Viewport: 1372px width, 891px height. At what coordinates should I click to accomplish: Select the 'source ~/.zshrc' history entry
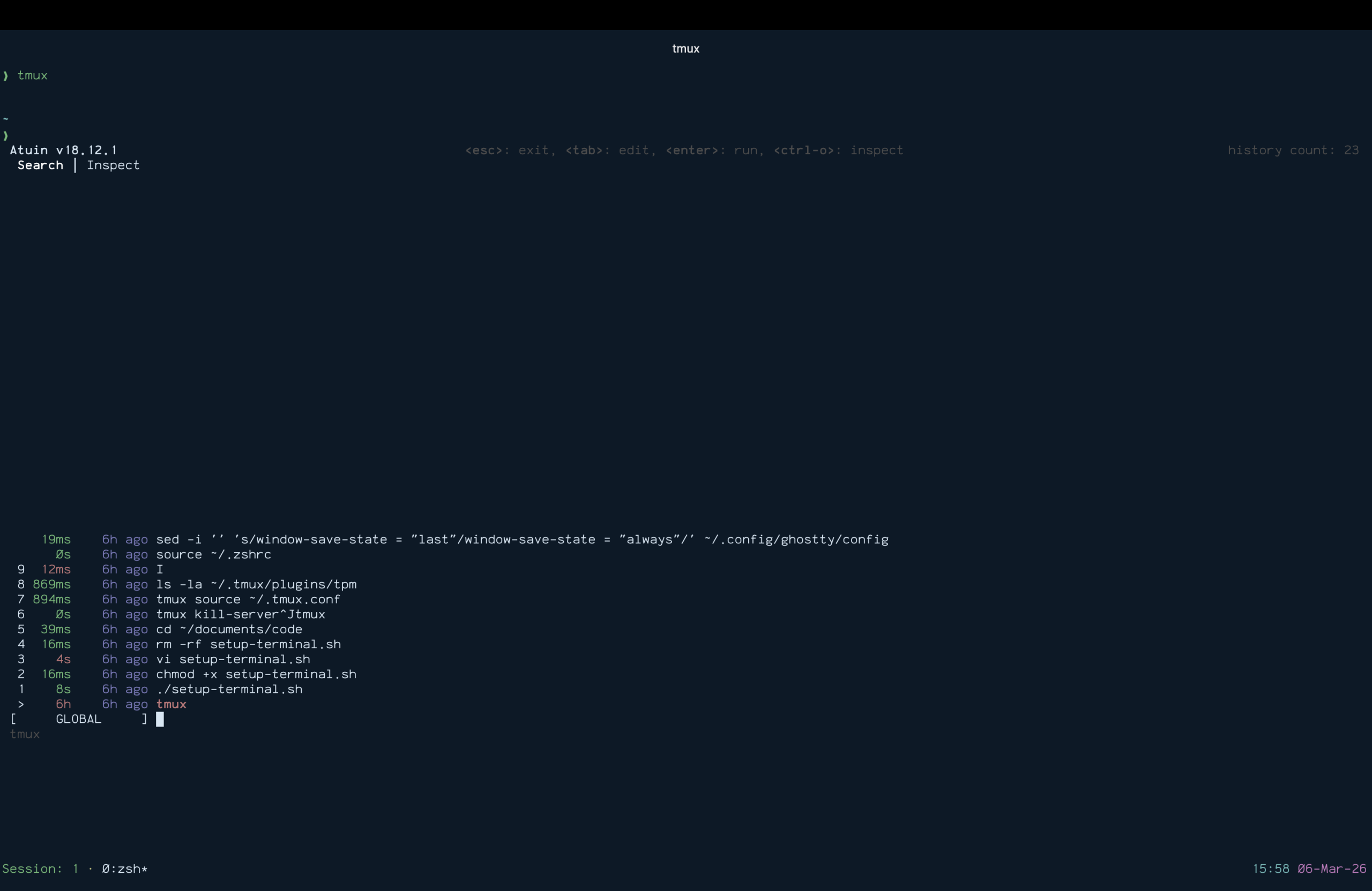point(213,555)
